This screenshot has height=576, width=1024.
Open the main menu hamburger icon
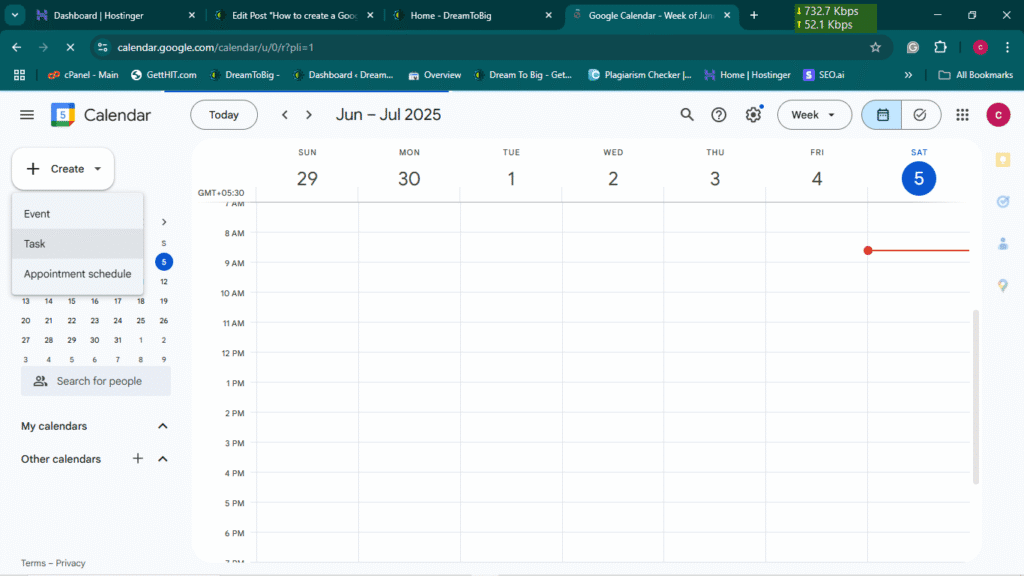(27, 115)
